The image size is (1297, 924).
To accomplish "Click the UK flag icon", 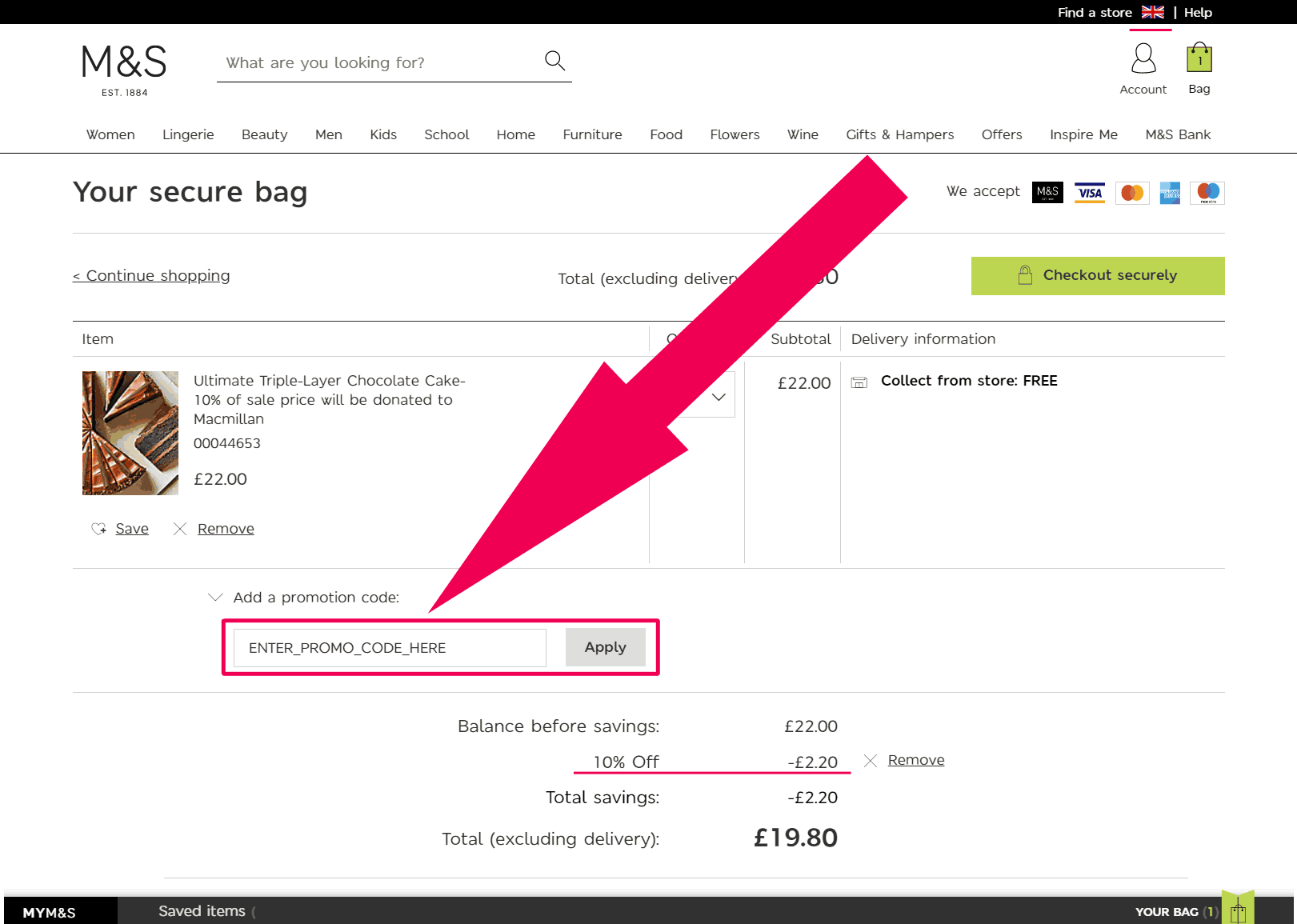I will (x=1152, y=12).
